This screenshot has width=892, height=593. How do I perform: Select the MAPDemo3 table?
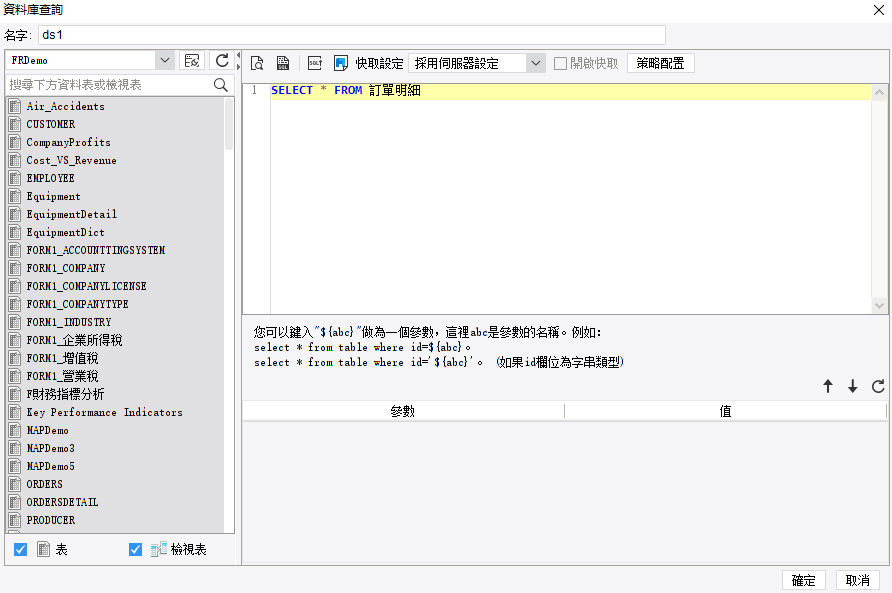coord(50,448)
